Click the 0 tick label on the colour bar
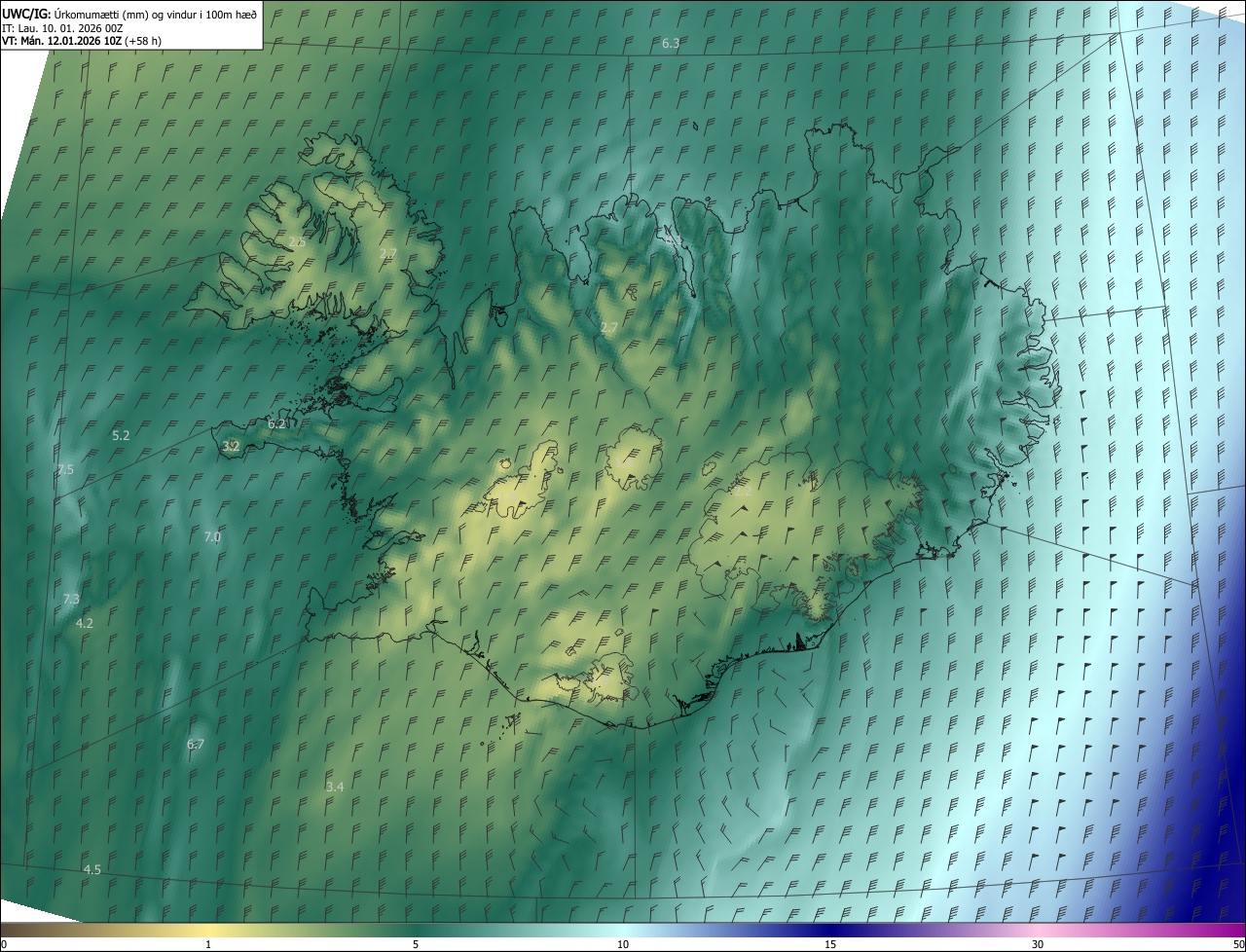 [x=3, y=944]
